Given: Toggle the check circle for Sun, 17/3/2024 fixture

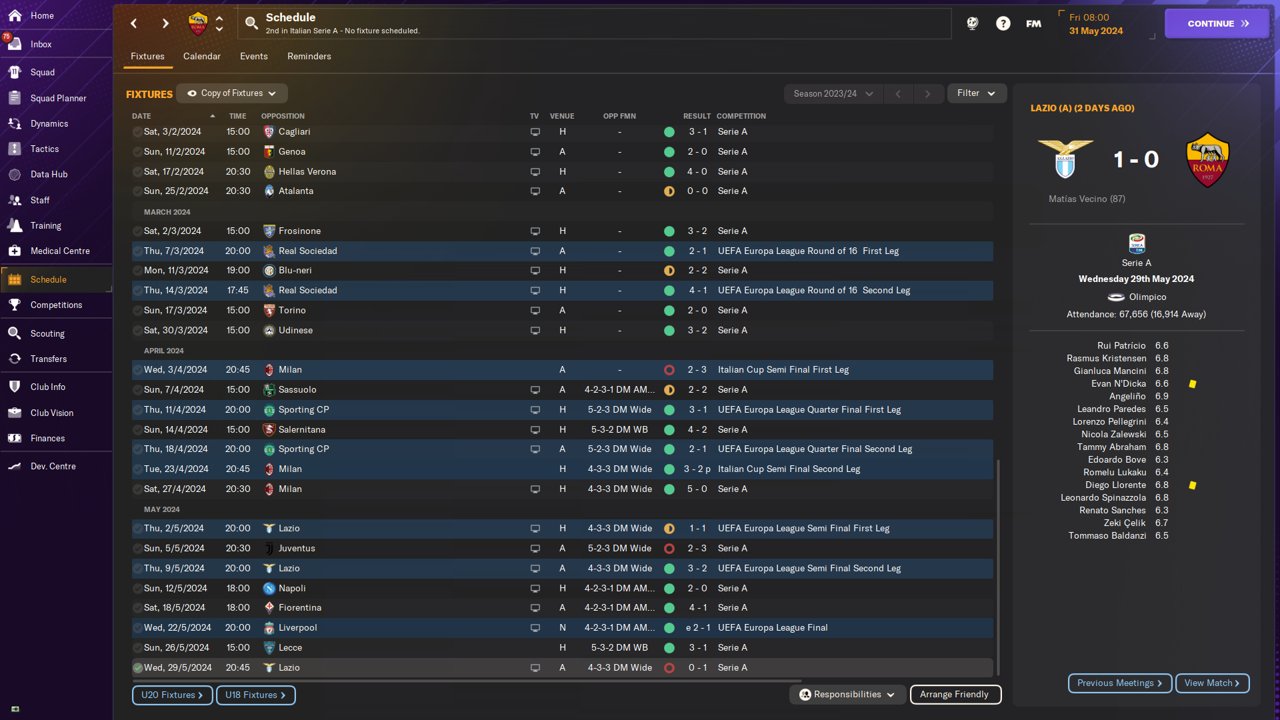Looking at the screenshot, I should (x=138, y=310).
